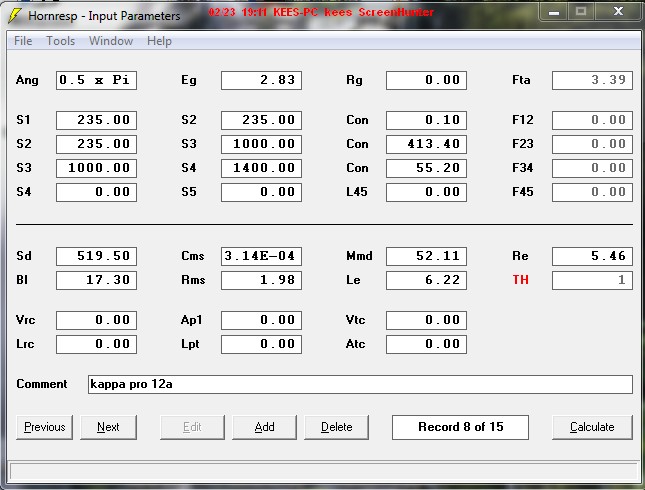This screenshot has height=490, width=645.
Task: Click the red TH label
Action: (520, 280)
